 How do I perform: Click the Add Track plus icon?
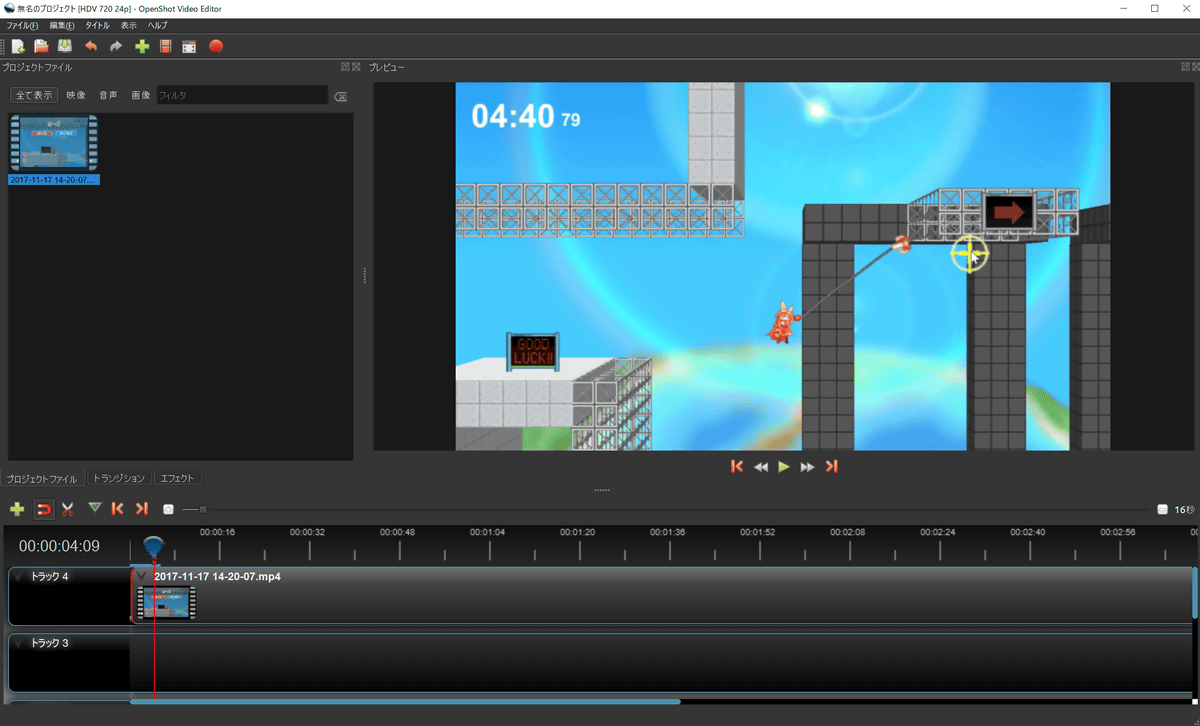point(17,509)
